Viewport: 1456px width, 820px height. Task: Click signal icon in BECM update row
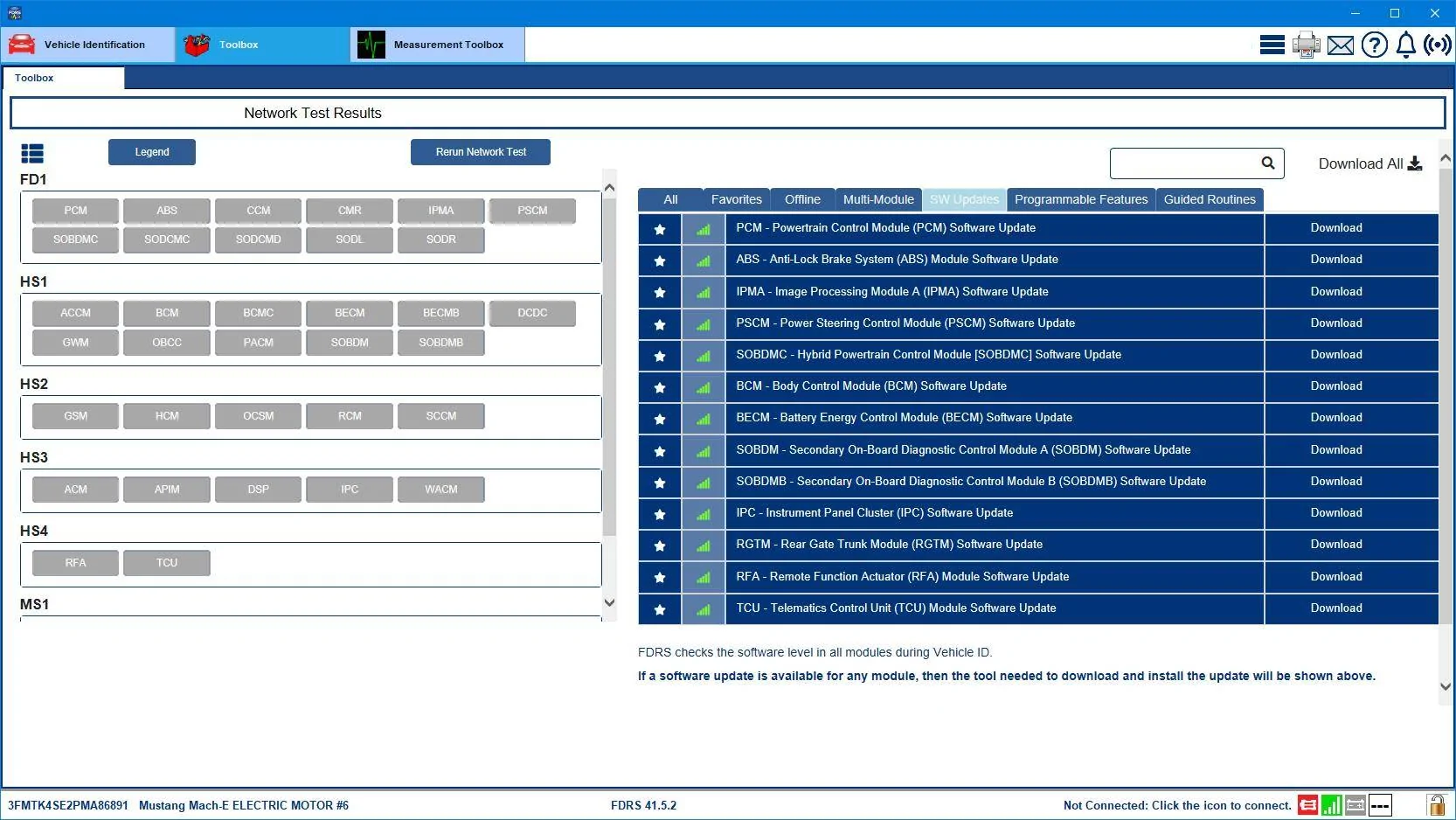click(704, 419)
